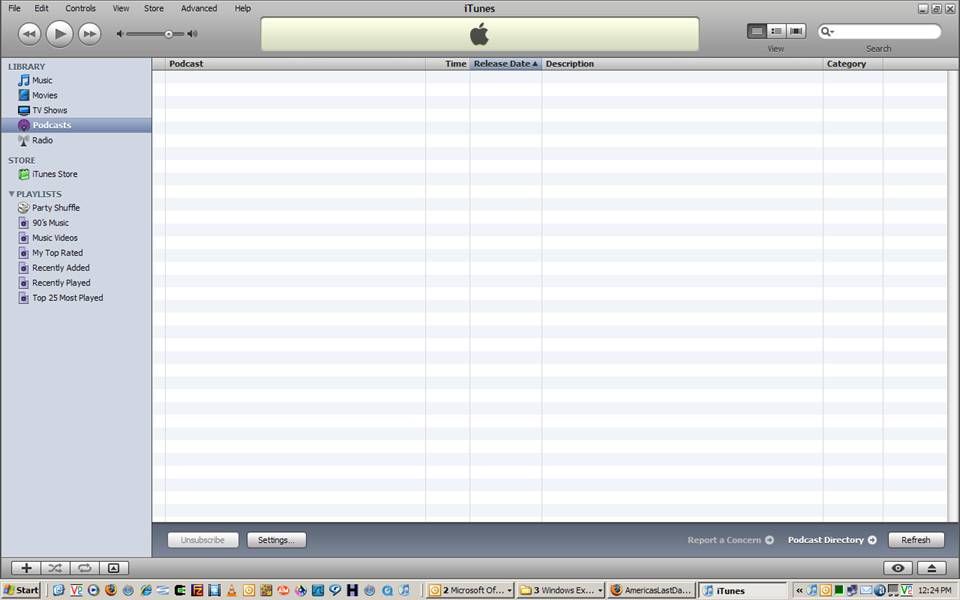Open the Store menu
Image resolution: width=960 pixels, height=600 pixels.
pyautogui.click(x=154, y=8)
